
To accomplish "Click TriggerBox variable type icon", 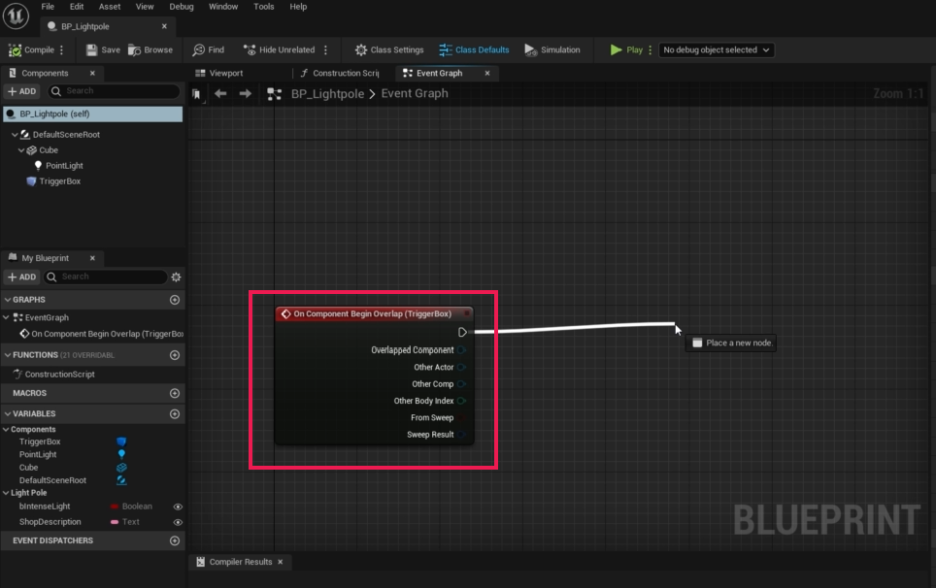I will pos(121,442).
